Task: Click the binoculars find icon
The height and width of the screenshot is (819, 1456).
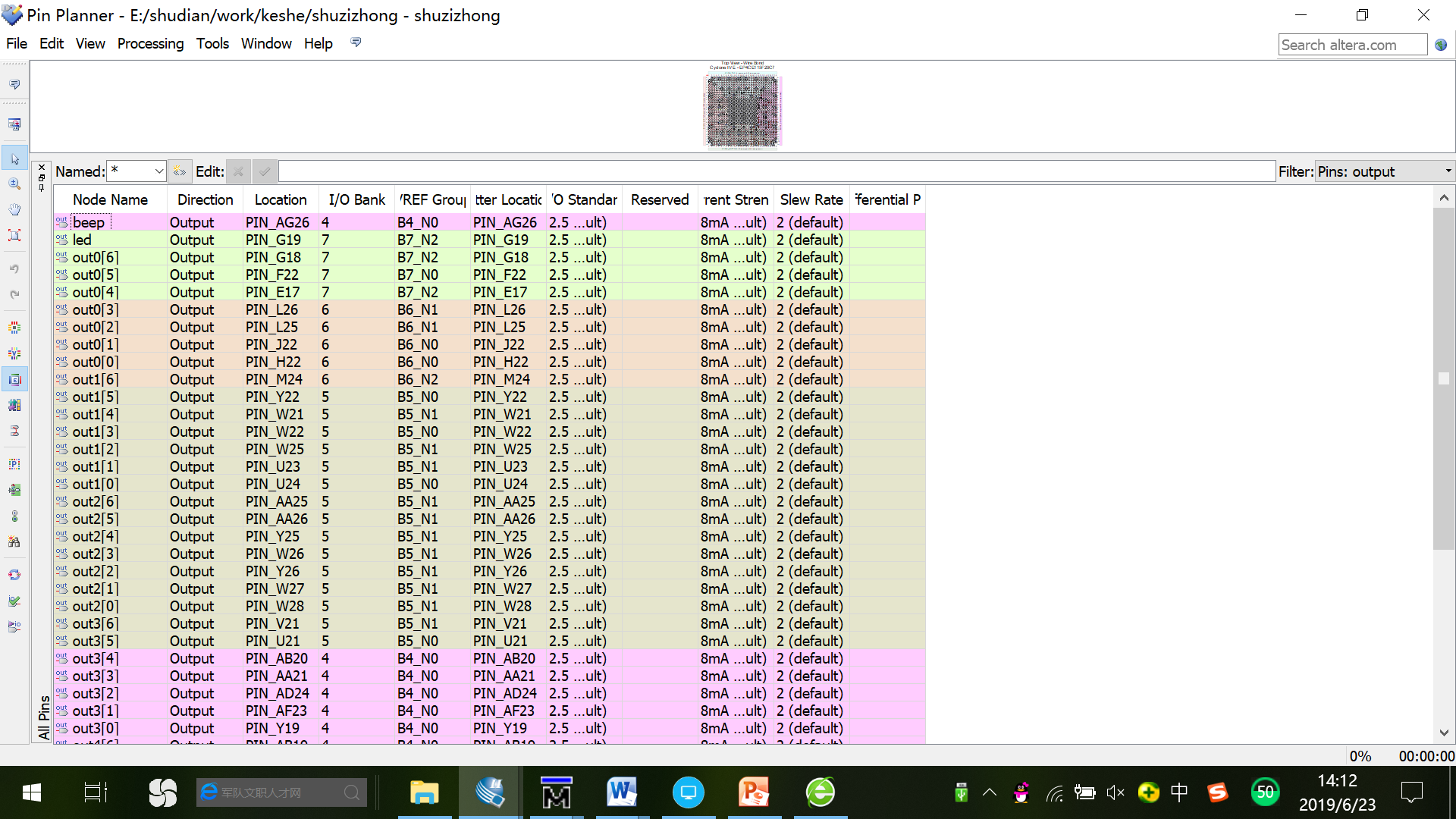Action: click(x=14, y=541)
